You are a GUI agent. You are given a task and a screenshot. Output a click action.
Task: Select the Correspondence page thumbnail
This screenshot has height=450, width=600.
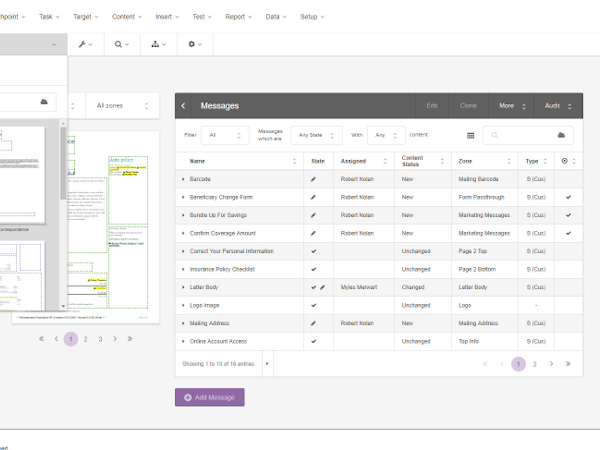pyautogui.click(x=21, y=175)
